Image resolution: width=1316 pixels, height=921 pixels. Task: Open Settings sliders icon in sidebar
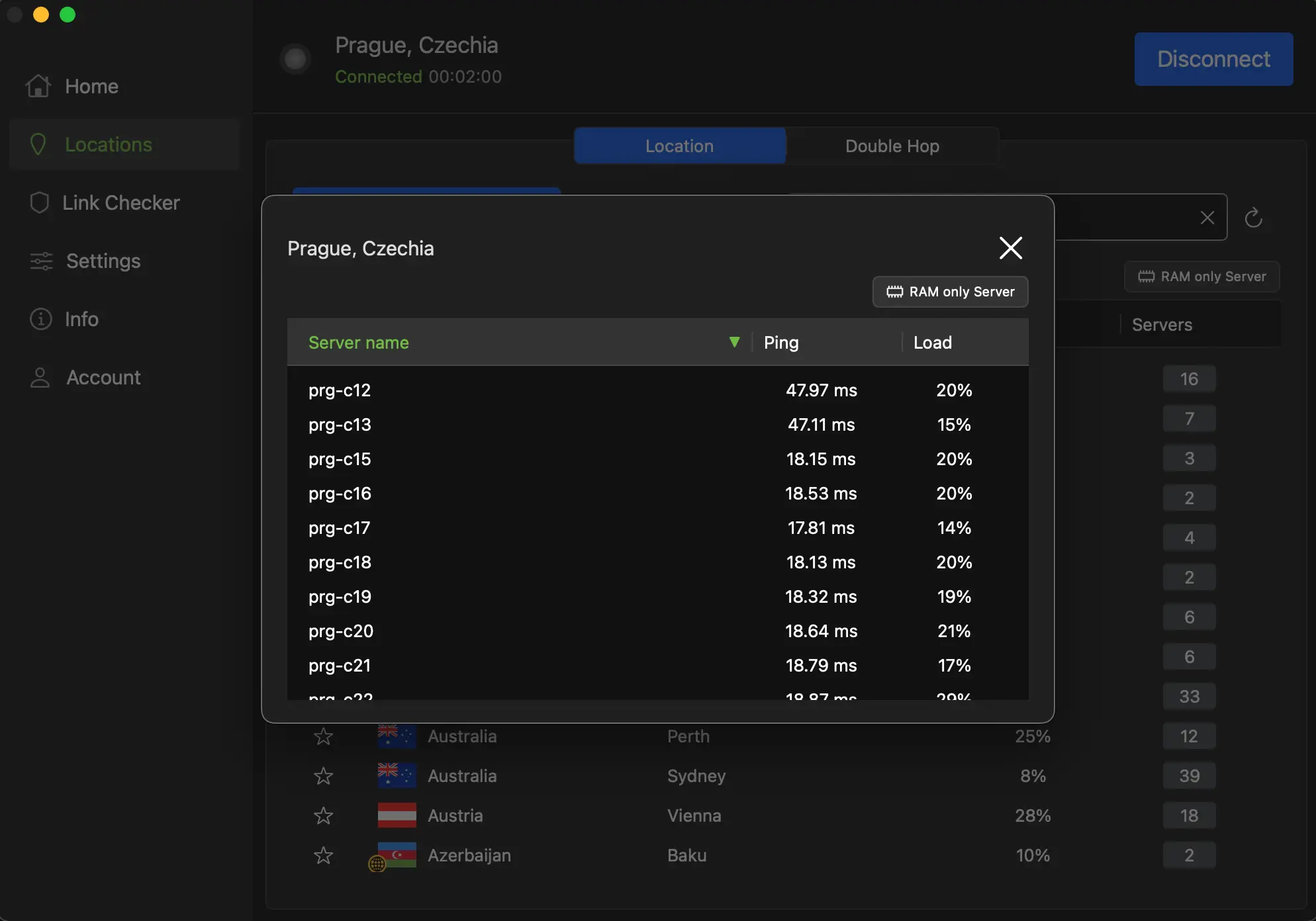tap(41, 261)
